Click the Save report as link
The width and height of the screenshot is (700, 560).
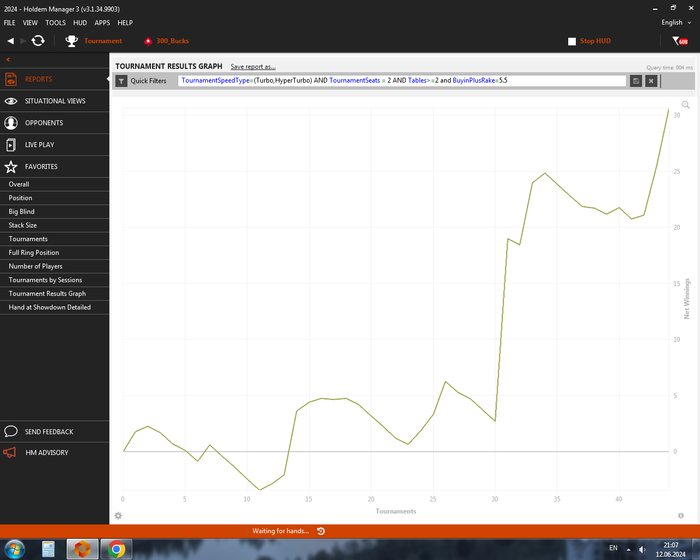(253, 67)
